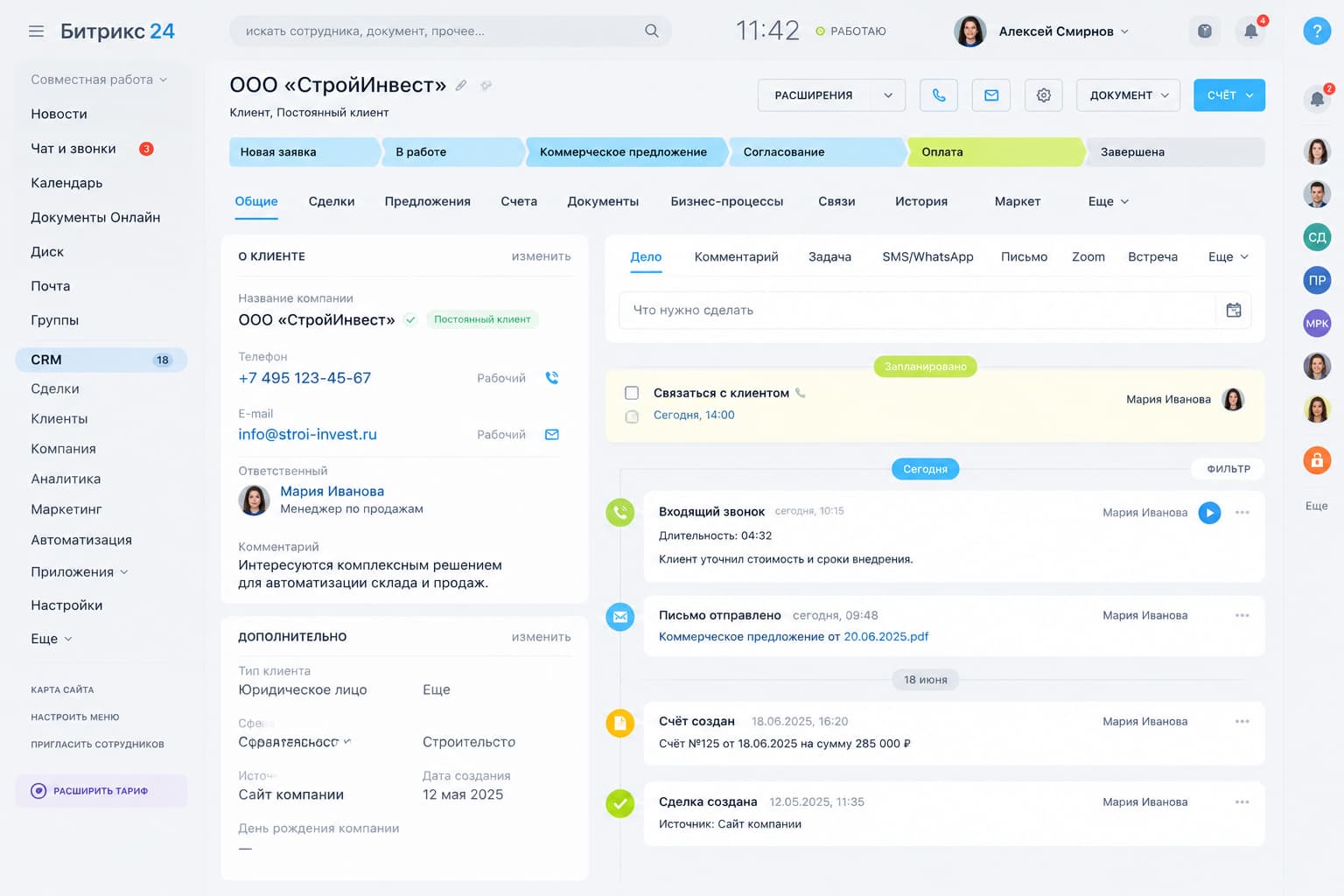Click изменить in ДОПОЛНИТЕЛЬНО block
This screenshot has height=896, width=1344.
[542, 637]
